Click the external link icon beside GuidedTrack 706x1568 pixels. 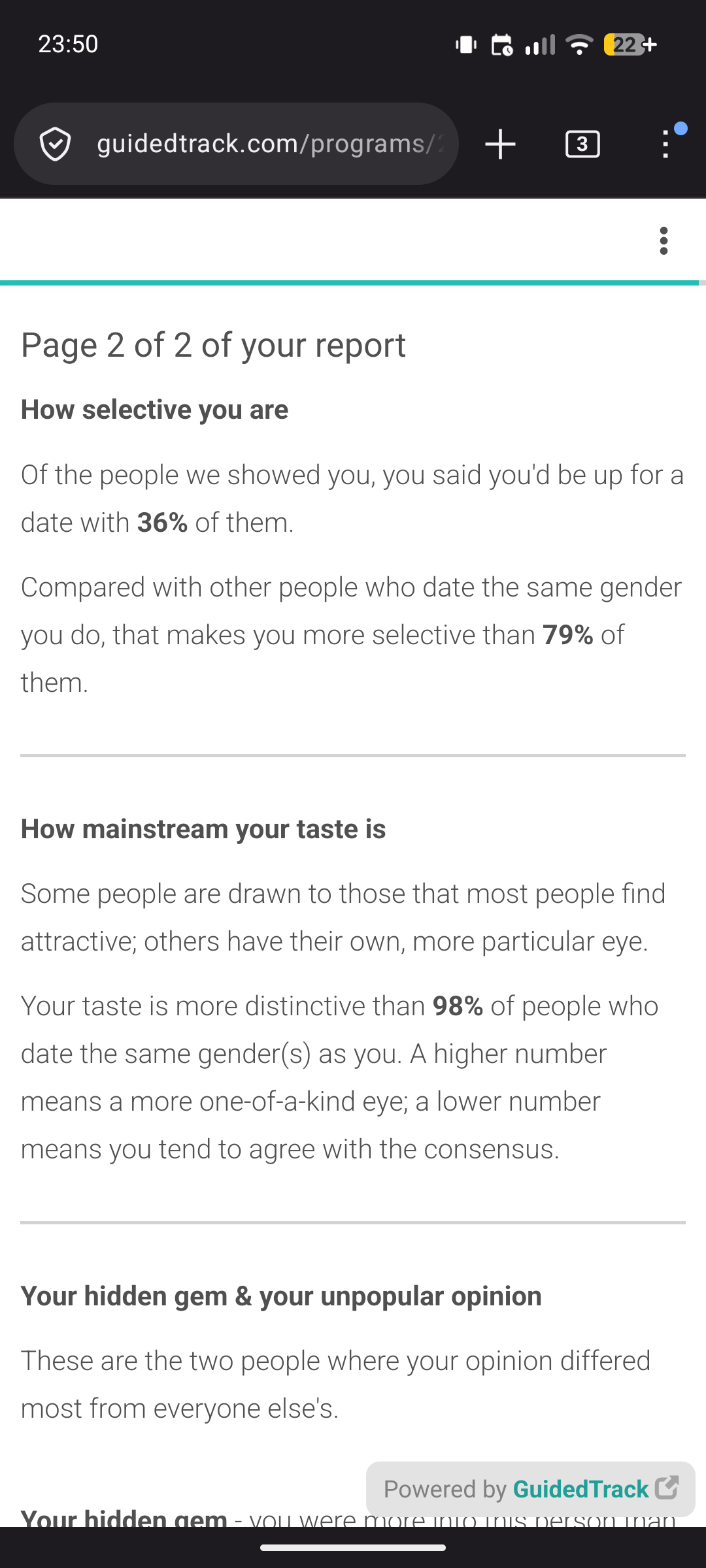tap(667, 1488)
